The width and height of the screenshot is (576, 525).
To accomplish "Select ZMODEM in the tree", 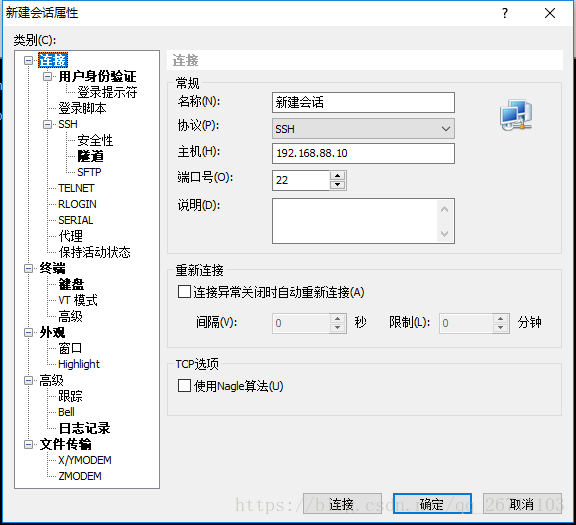I will [80, 476].
